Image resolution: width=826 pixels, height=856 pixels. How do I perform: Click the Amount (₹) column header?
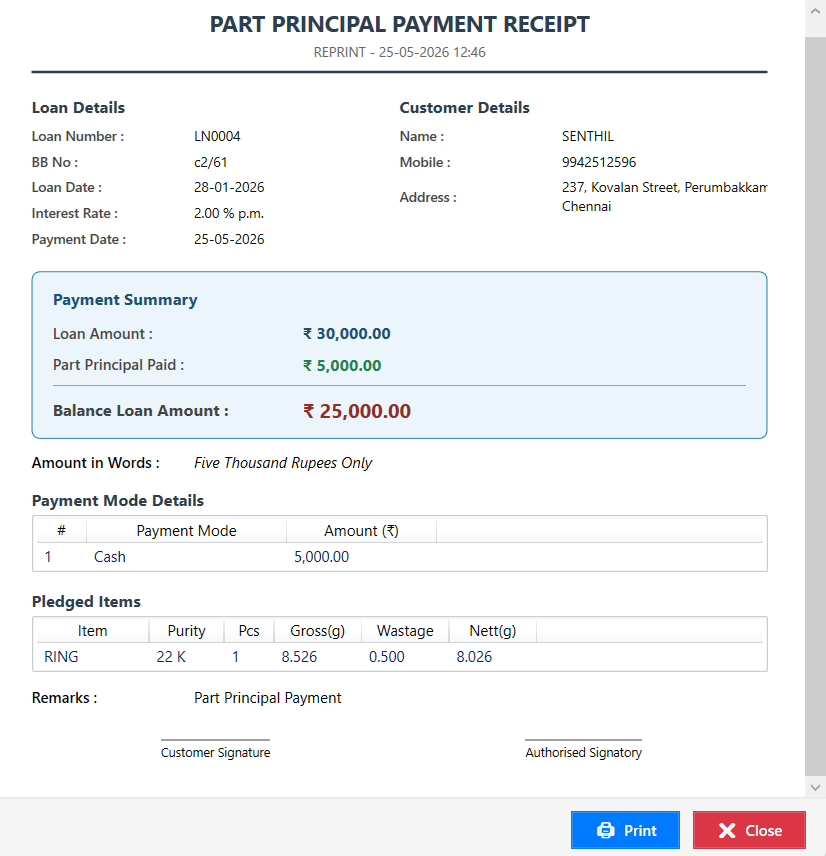tap(361, 531)
